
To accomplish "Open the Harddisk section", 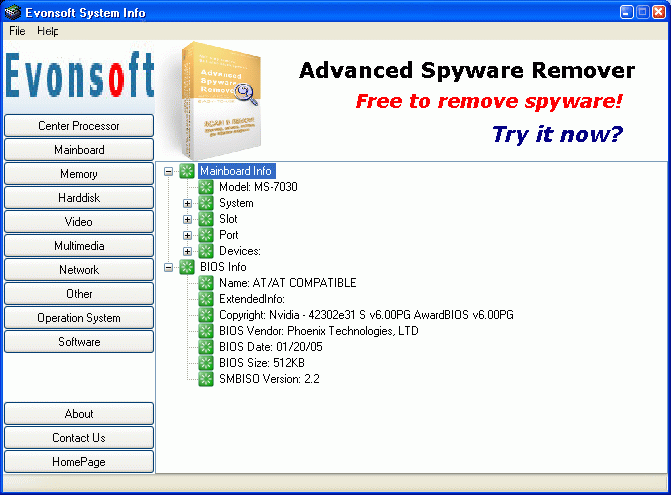I will (x=79, y=198).
